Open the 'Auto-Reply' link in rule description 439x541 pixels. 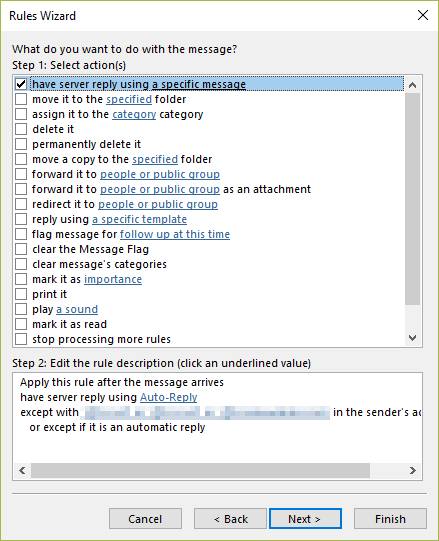click(x=168, y=397)
